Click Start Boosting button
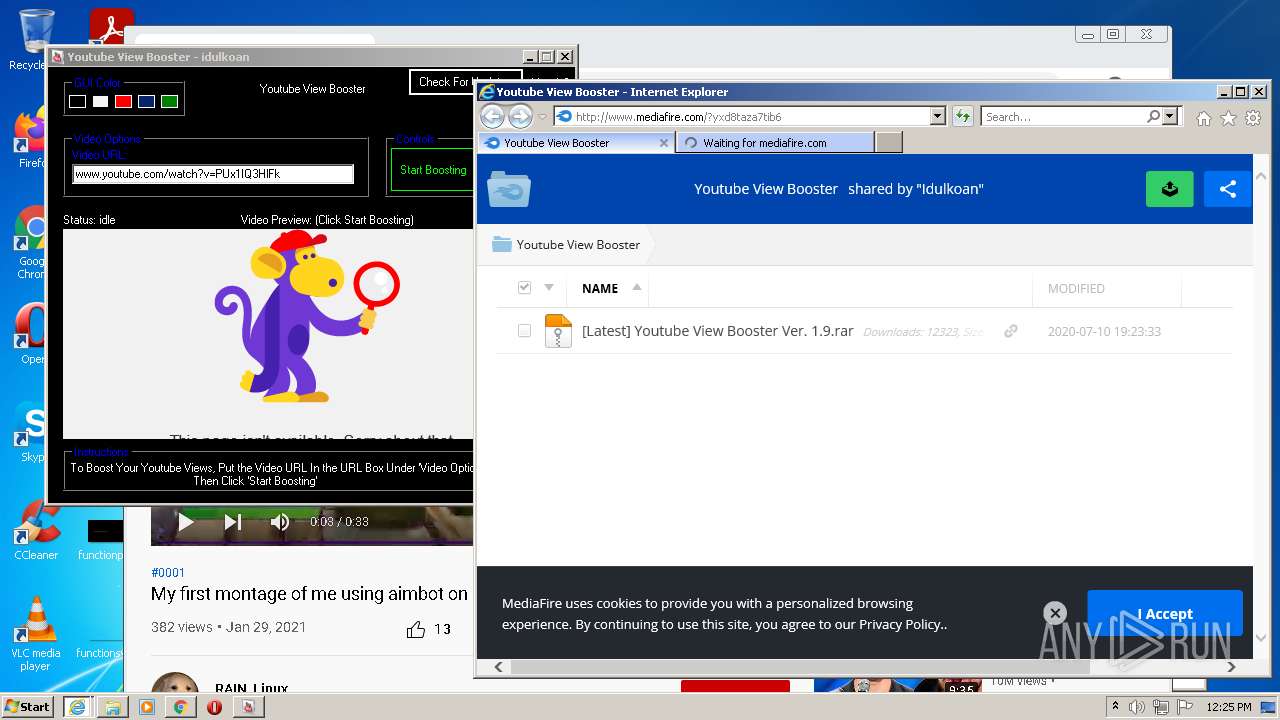This screenshot has width=1280, height=720. coord(433,170)
